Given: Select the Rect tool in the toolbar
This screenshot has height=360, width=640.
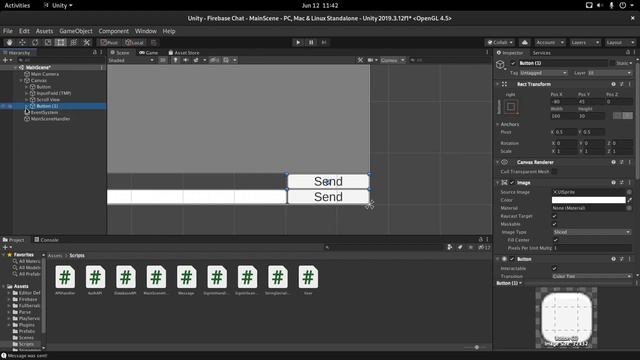Looking at the screenshot, I should tap(60, 42).
